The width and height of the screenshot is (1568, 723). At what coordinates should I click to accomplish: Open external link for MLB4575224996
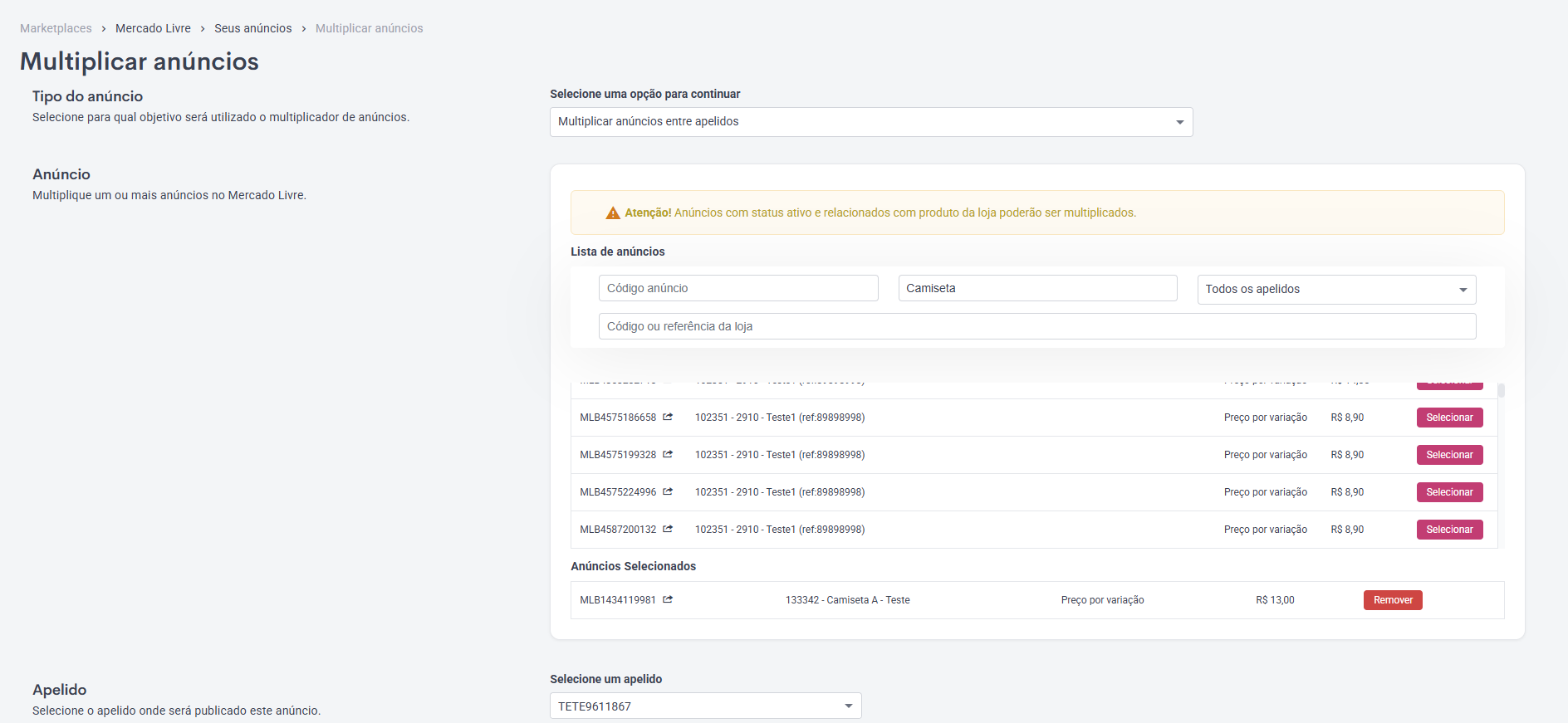coord(668,491)
